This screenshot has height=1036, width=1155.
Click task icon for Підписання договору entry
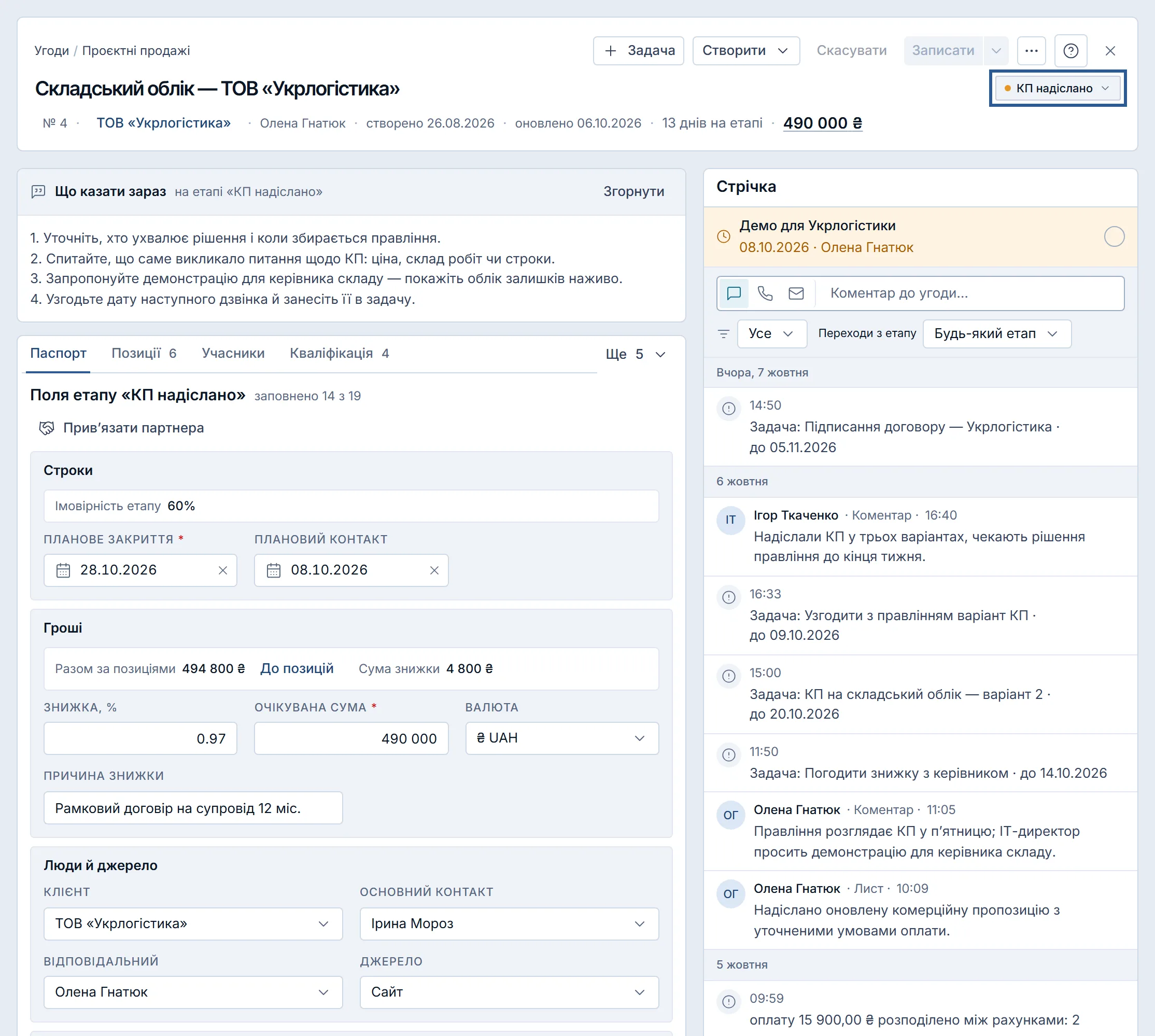click(x=728, y=408)
